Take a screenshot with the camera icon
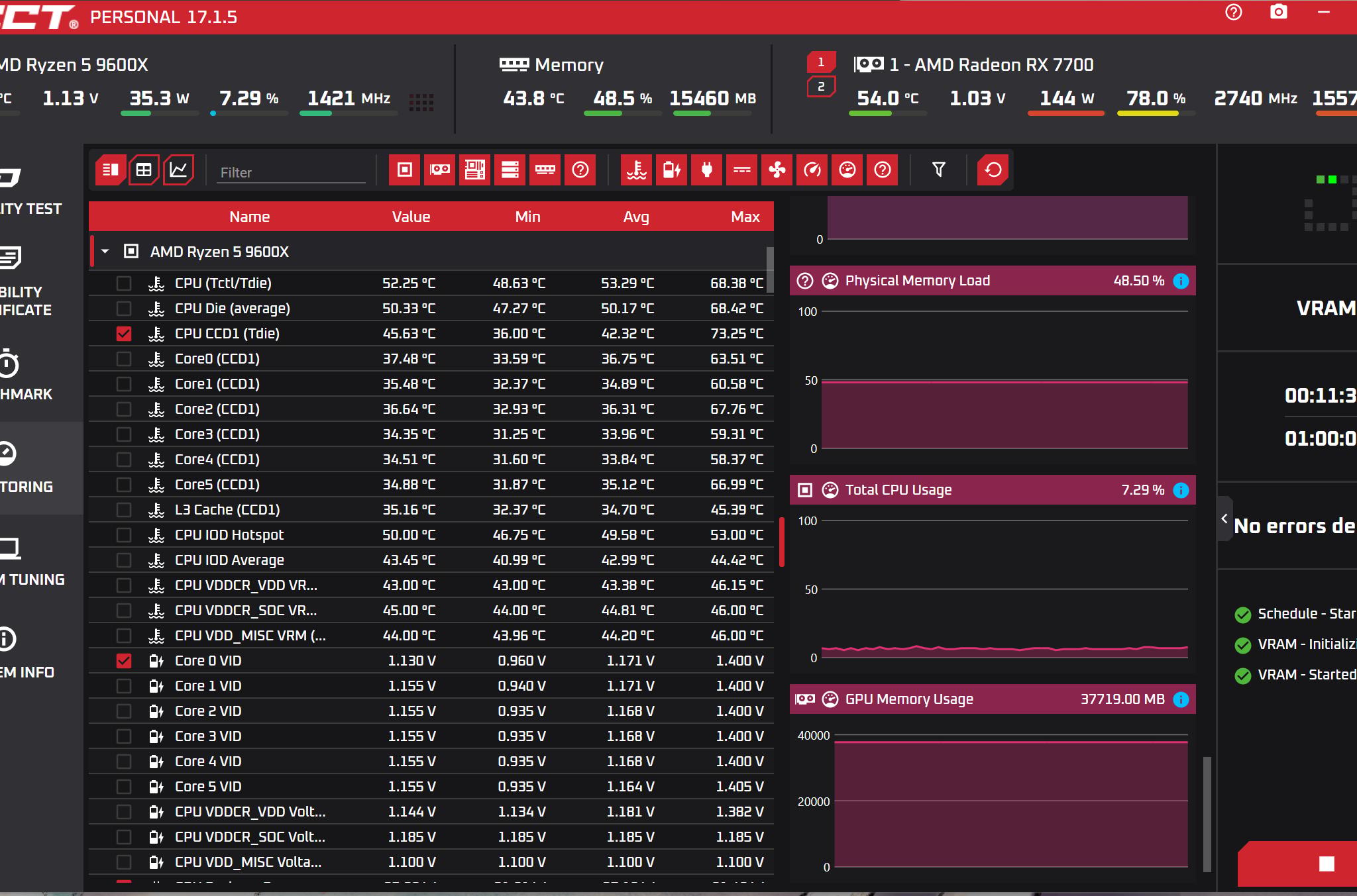This screenshot has width=1357, height=896. 1278,12
